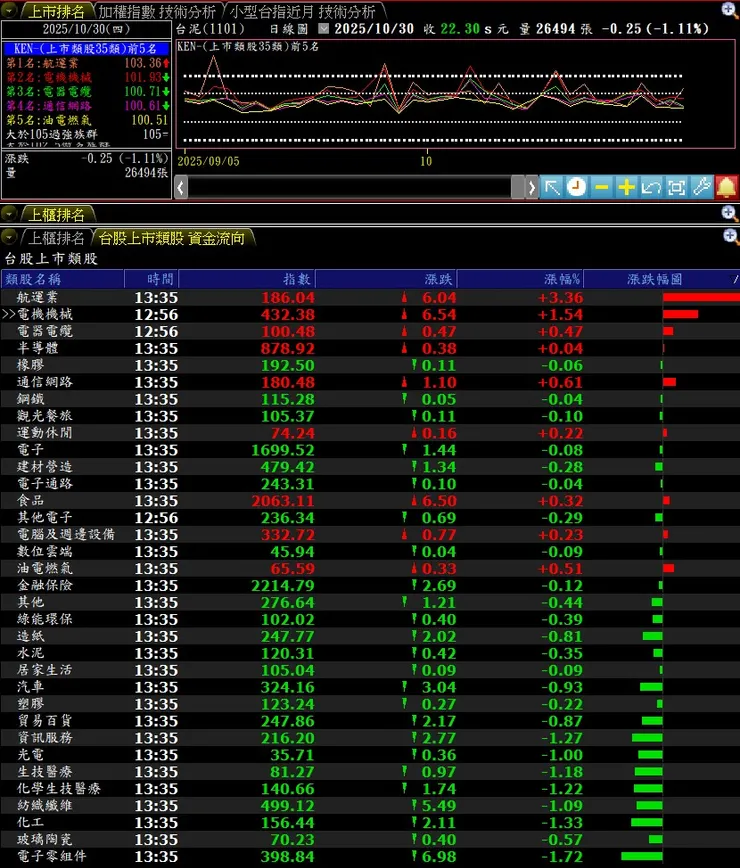Viewport: 740px width, 868px height.
Task: Select 航運業 row in sector table
Action: (x=370, y=297)
